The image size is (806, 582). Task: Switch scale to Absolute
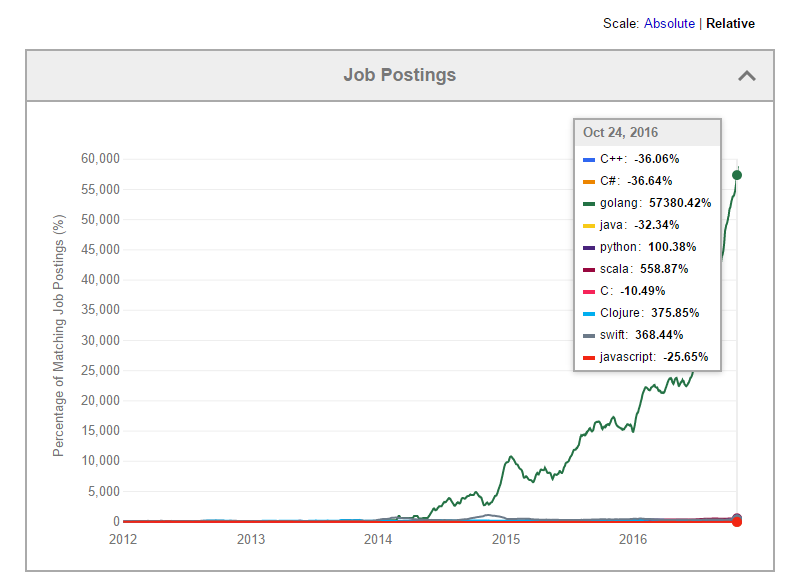tap(669, 24)
